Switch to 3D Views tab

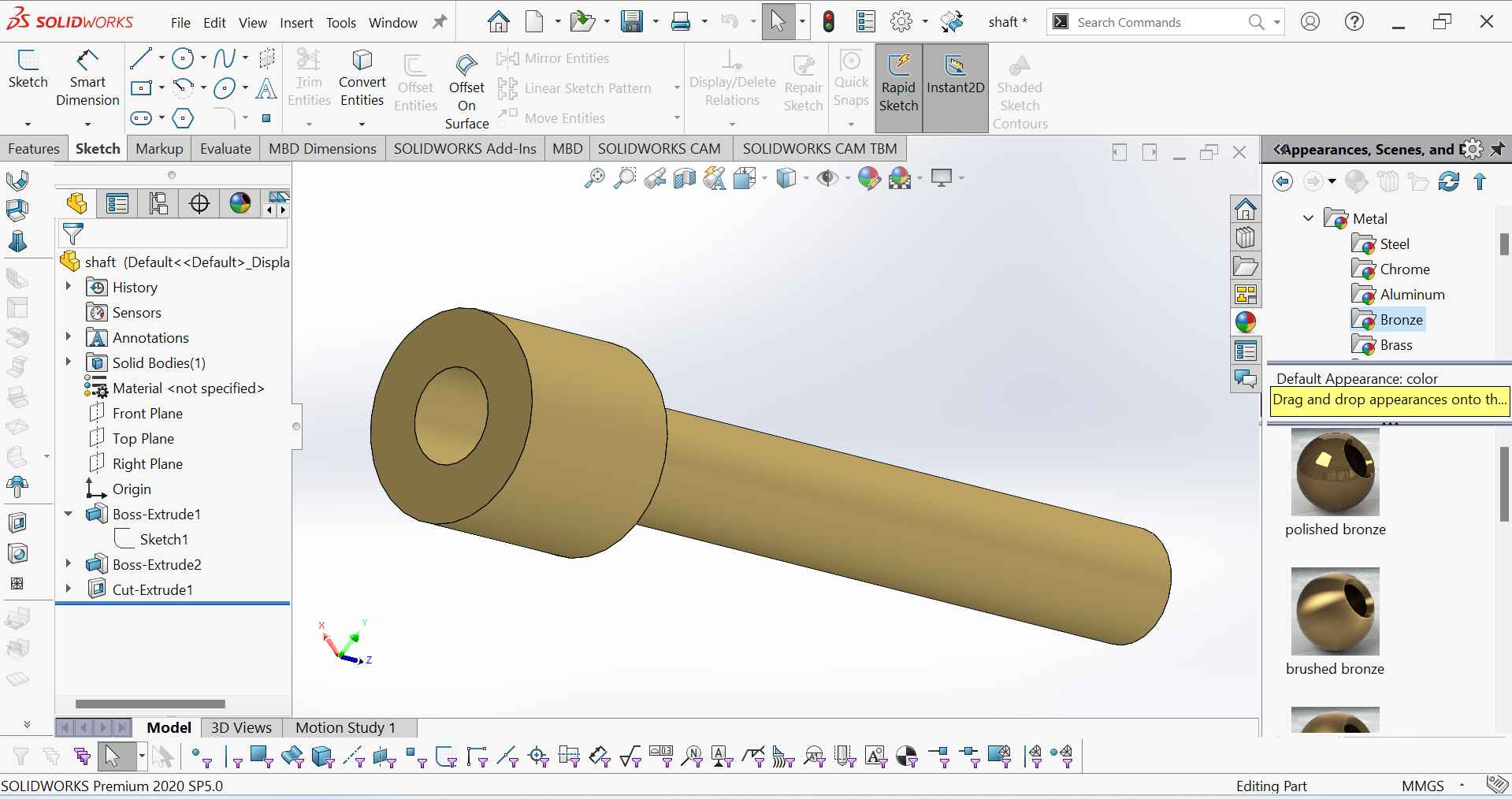241,727
